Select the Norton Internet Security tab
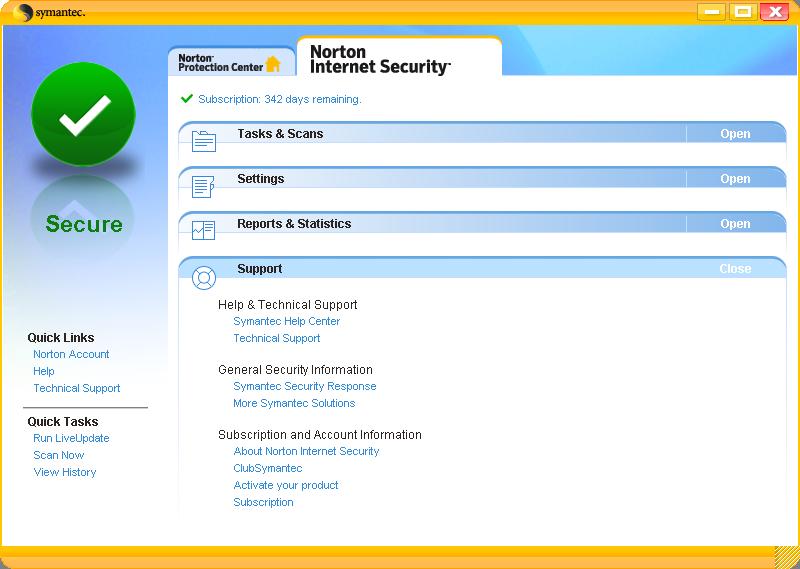 pyautogui.click(x=380, y=59)
